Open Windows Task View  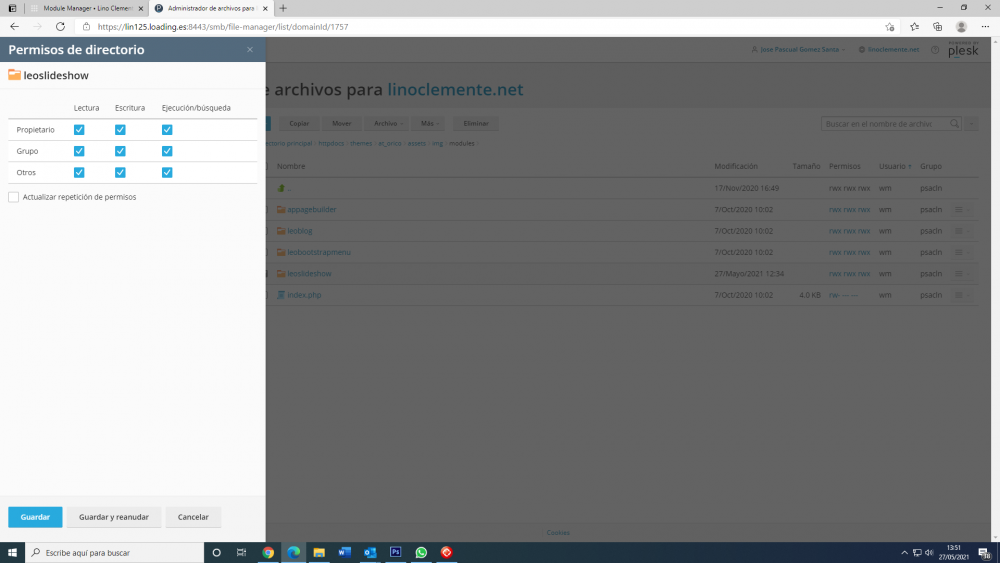pyautogui.click(x=241, y=552)
